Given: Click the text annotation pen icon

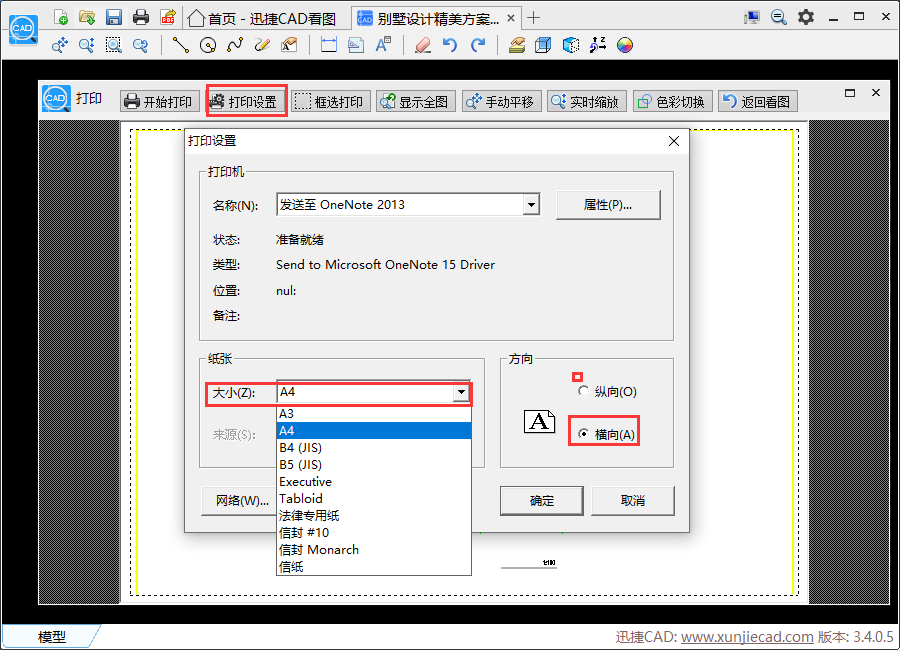Looking at the screenshot, I should click(x=289, y=45).
